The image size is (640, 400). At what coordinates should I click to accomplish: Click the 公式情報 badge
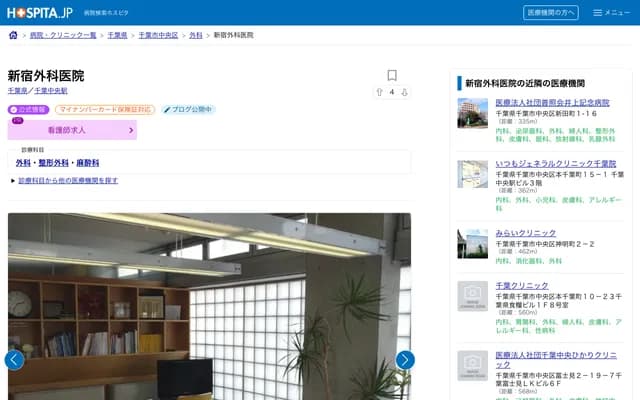[x=28, y=110]
